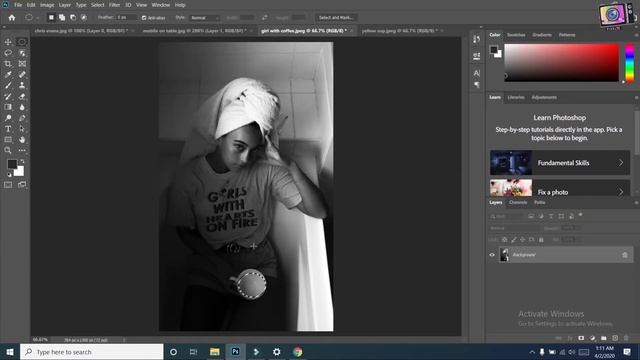640x360 pixels.
Task: Hide the Background layer visibility eye
Action: click(x=492, y=255)
